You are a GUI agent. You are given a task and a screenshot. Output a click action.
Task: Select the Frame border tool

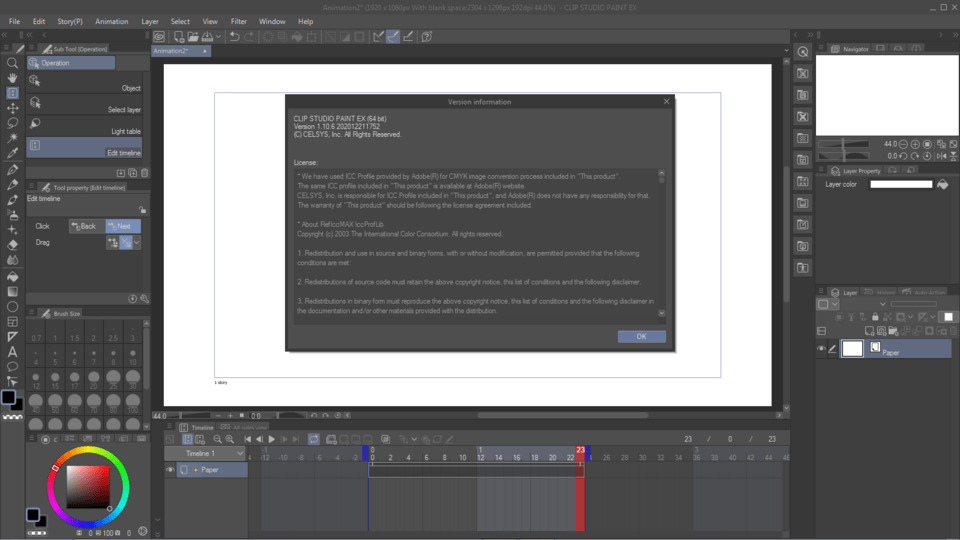click(12, 322)
